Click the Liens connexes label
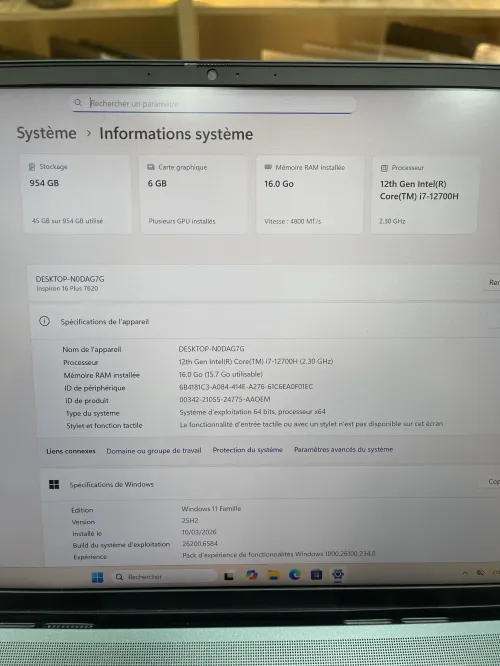This screenshot has width=500, height=666. pos(71,451)
